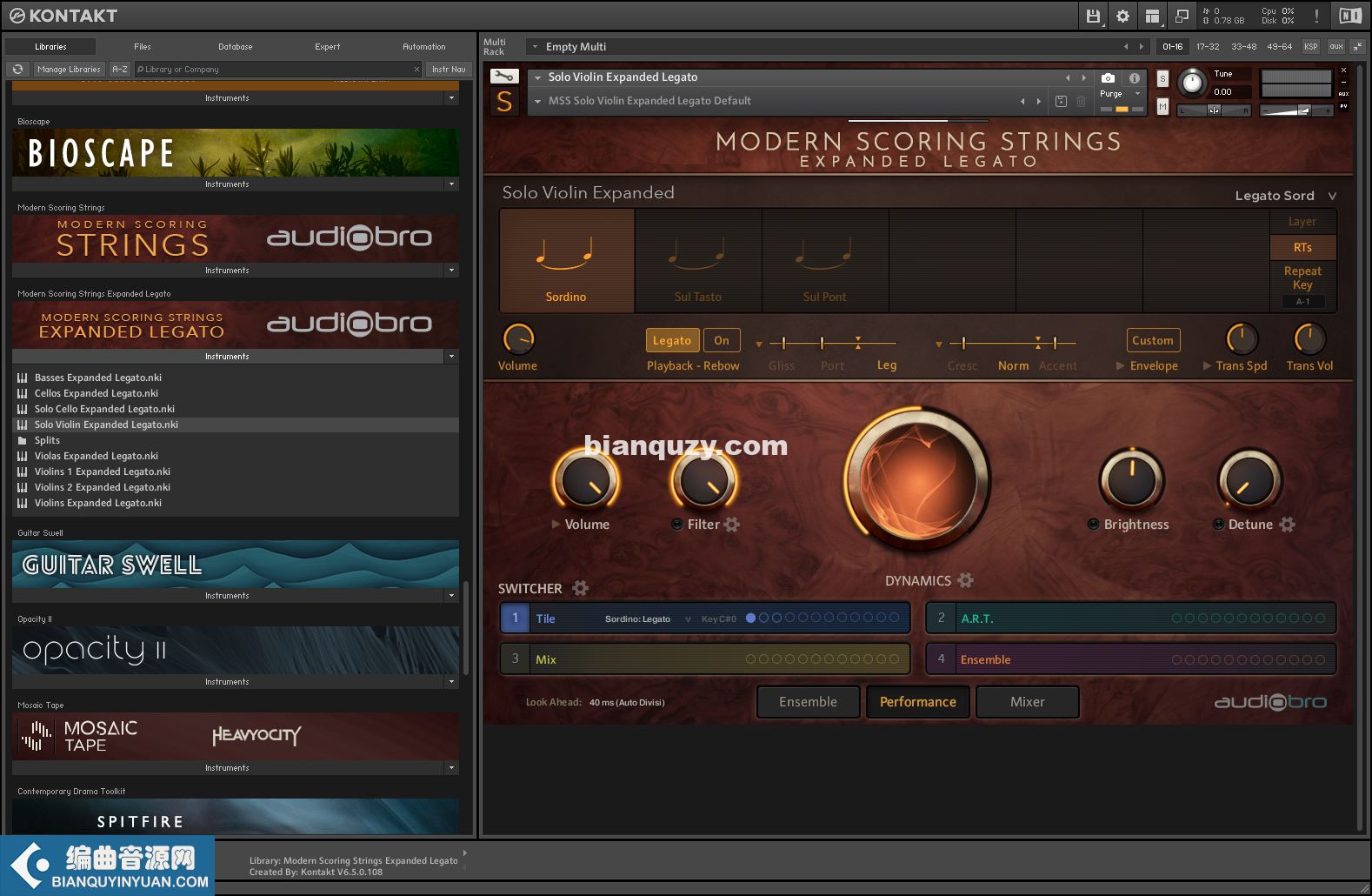Expand Bioscape Instruments dropdown arrow
The width and height of the screenshot is (1372, 896).
click(x=451, y=184)
